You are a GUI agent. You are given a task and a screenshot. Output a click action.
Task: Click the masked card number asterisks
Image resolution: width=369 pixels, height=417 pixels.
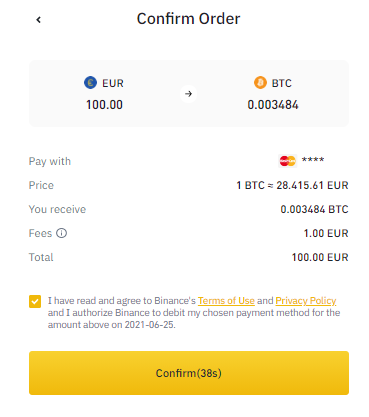[313, 160]
